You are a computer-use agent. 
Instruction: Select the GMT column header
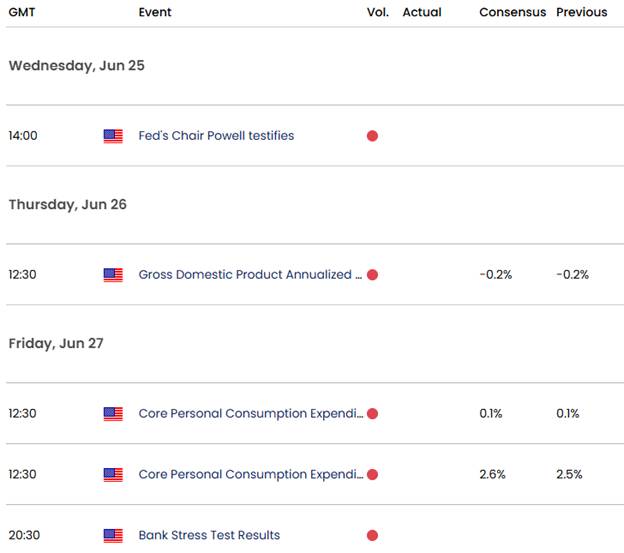coord(21,12)
